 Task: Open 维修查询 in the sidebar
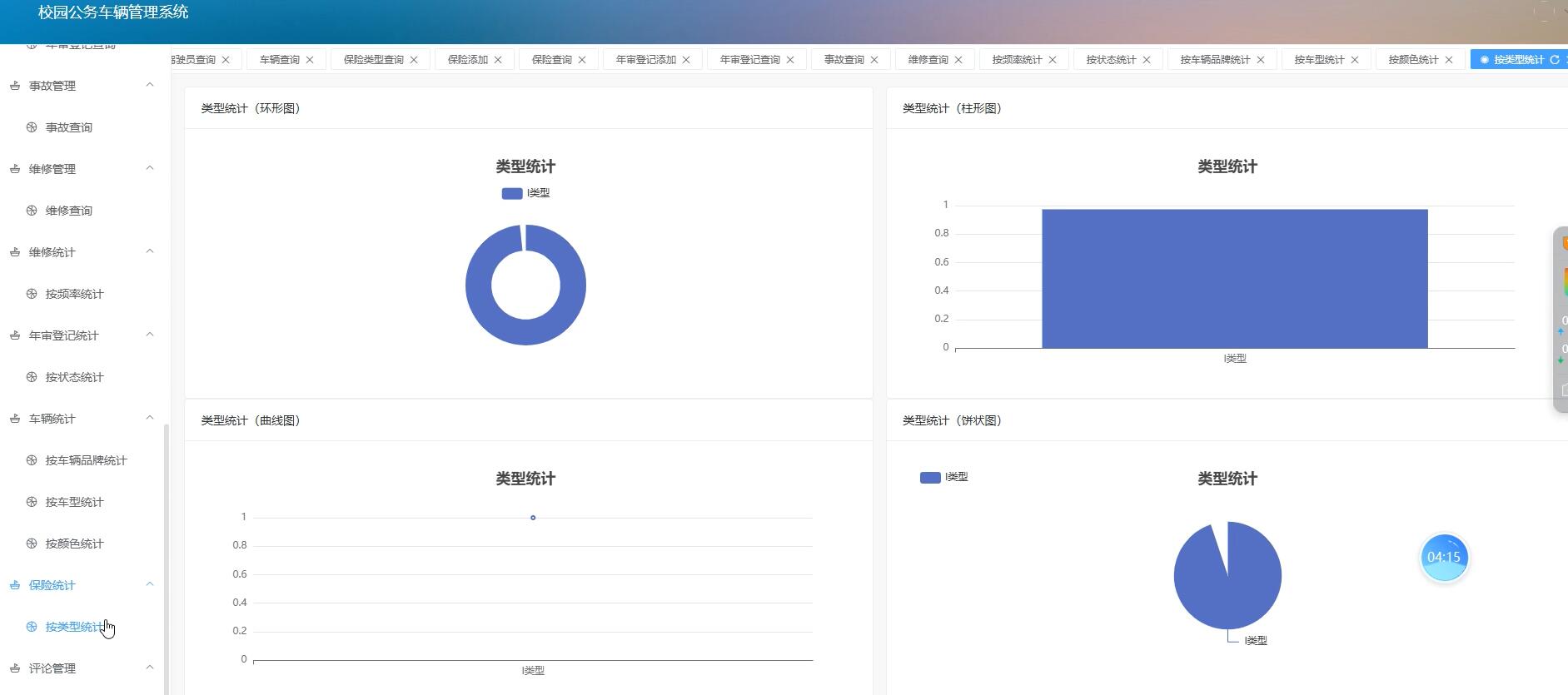point(68,211)
